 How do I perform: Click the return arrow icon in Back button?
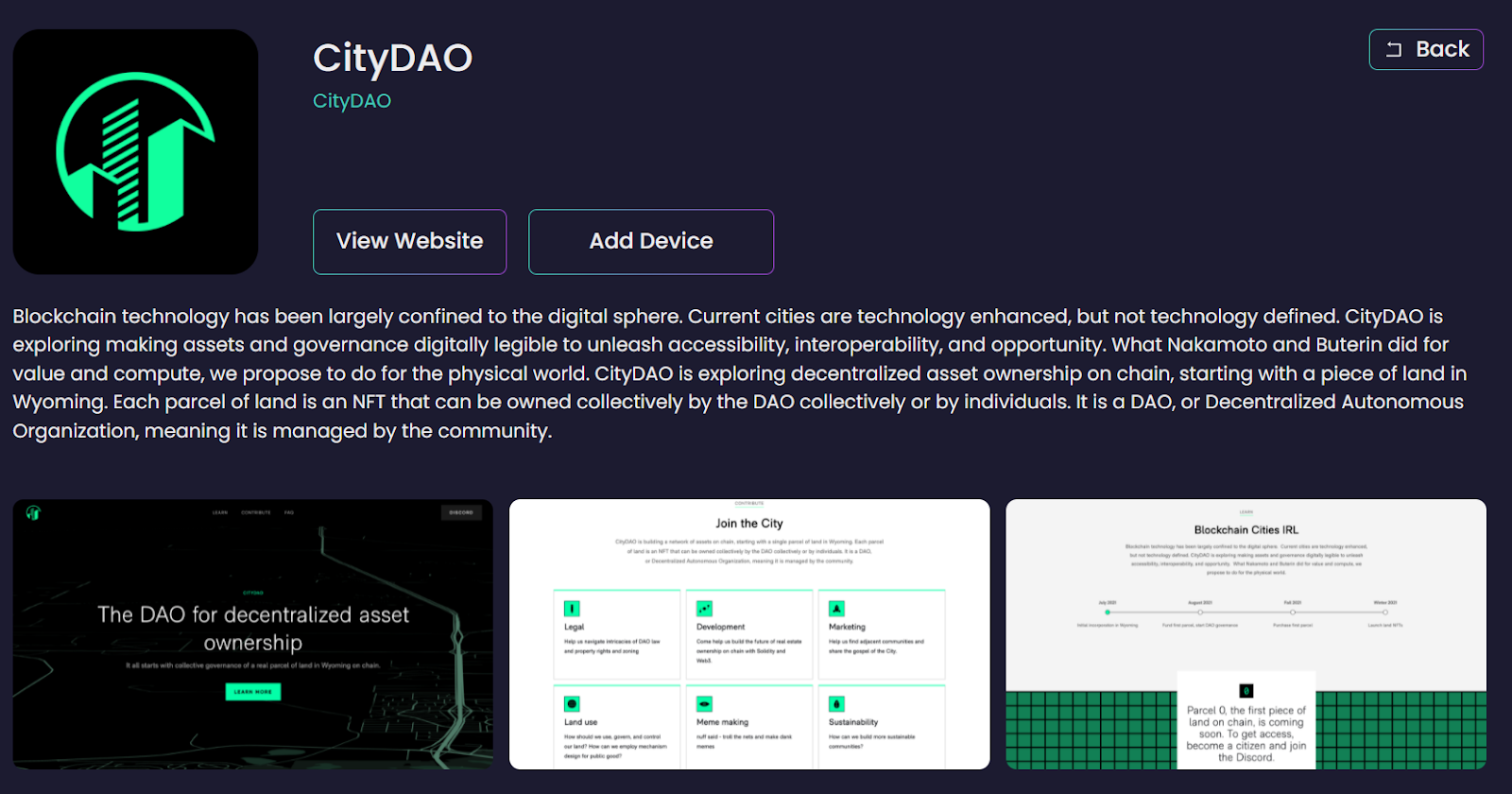pos(1394,49)
